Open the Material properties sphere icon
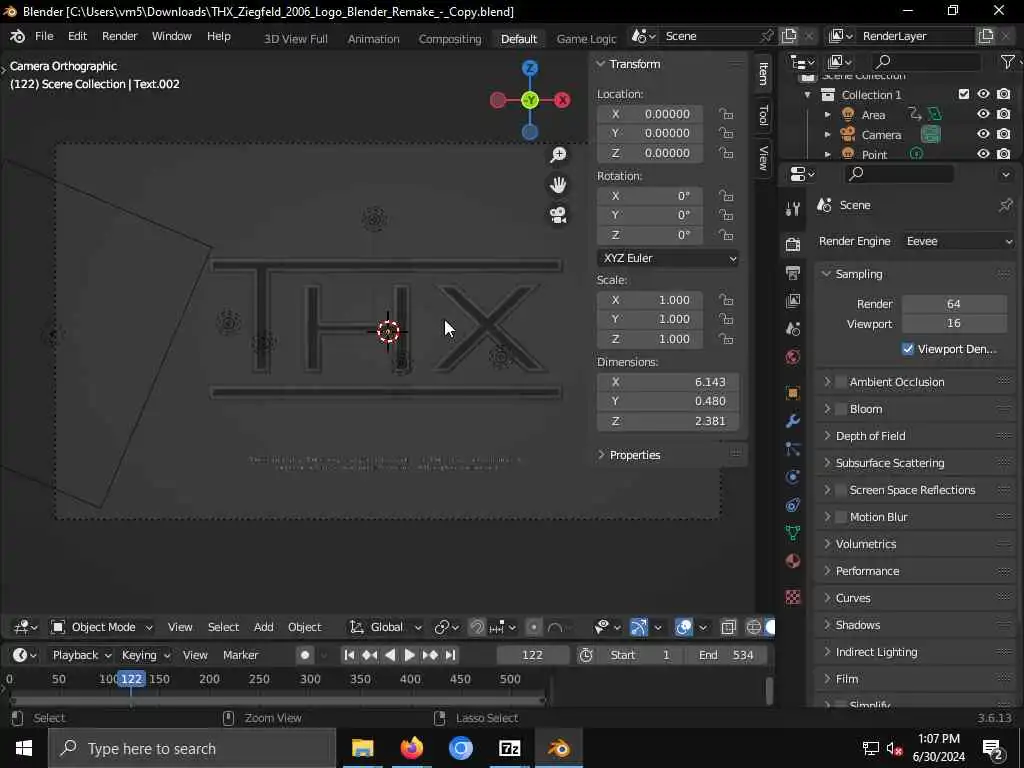The height and width of the screenshot is (768, 1024). coord(793,561)
